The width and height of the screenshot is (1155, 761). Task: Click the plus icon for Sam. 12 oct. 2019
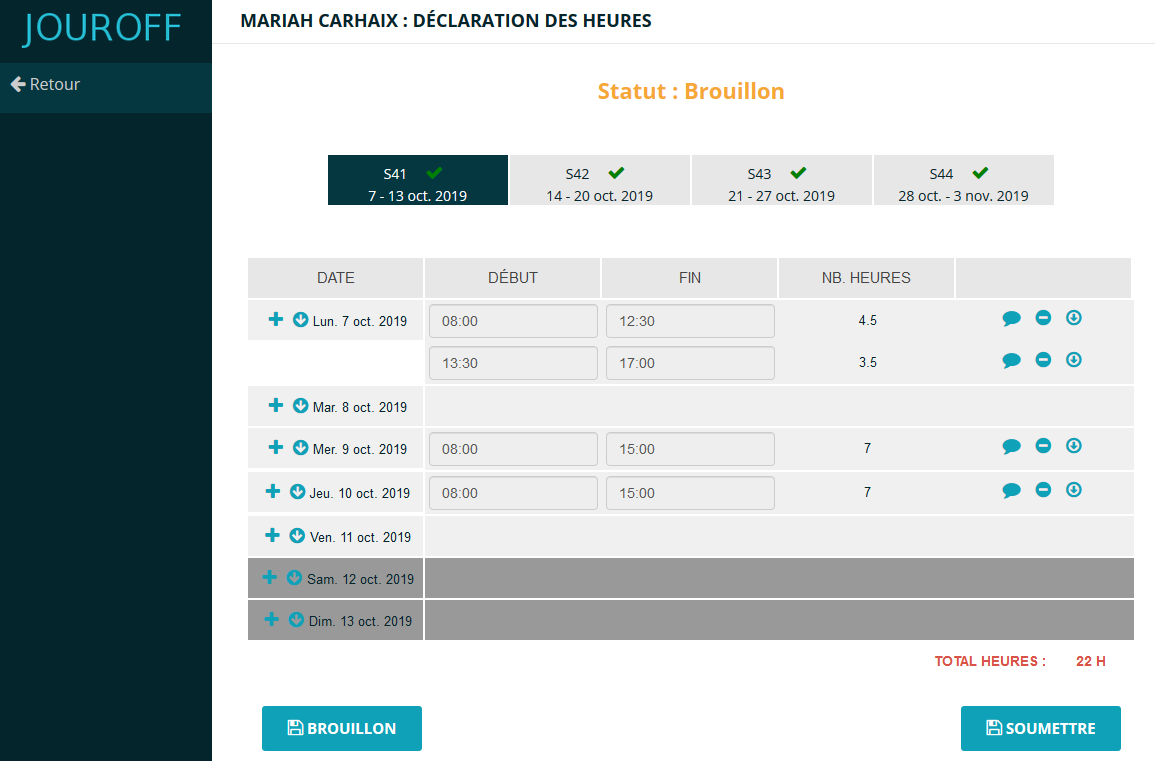(269, 577)
